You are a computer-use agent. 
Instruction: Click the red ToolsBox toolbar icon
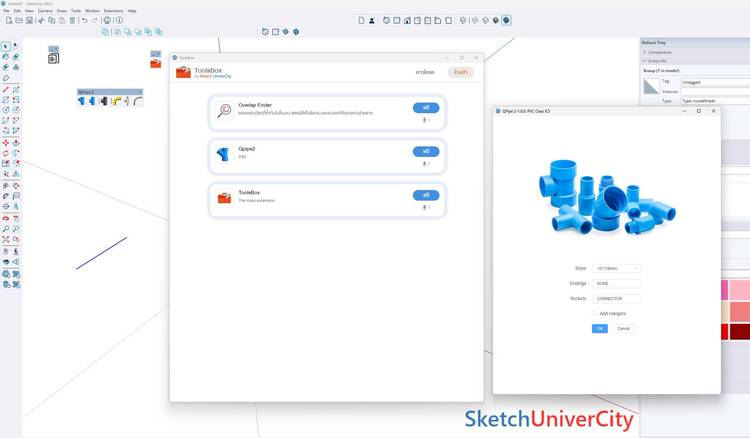[155, 64]
